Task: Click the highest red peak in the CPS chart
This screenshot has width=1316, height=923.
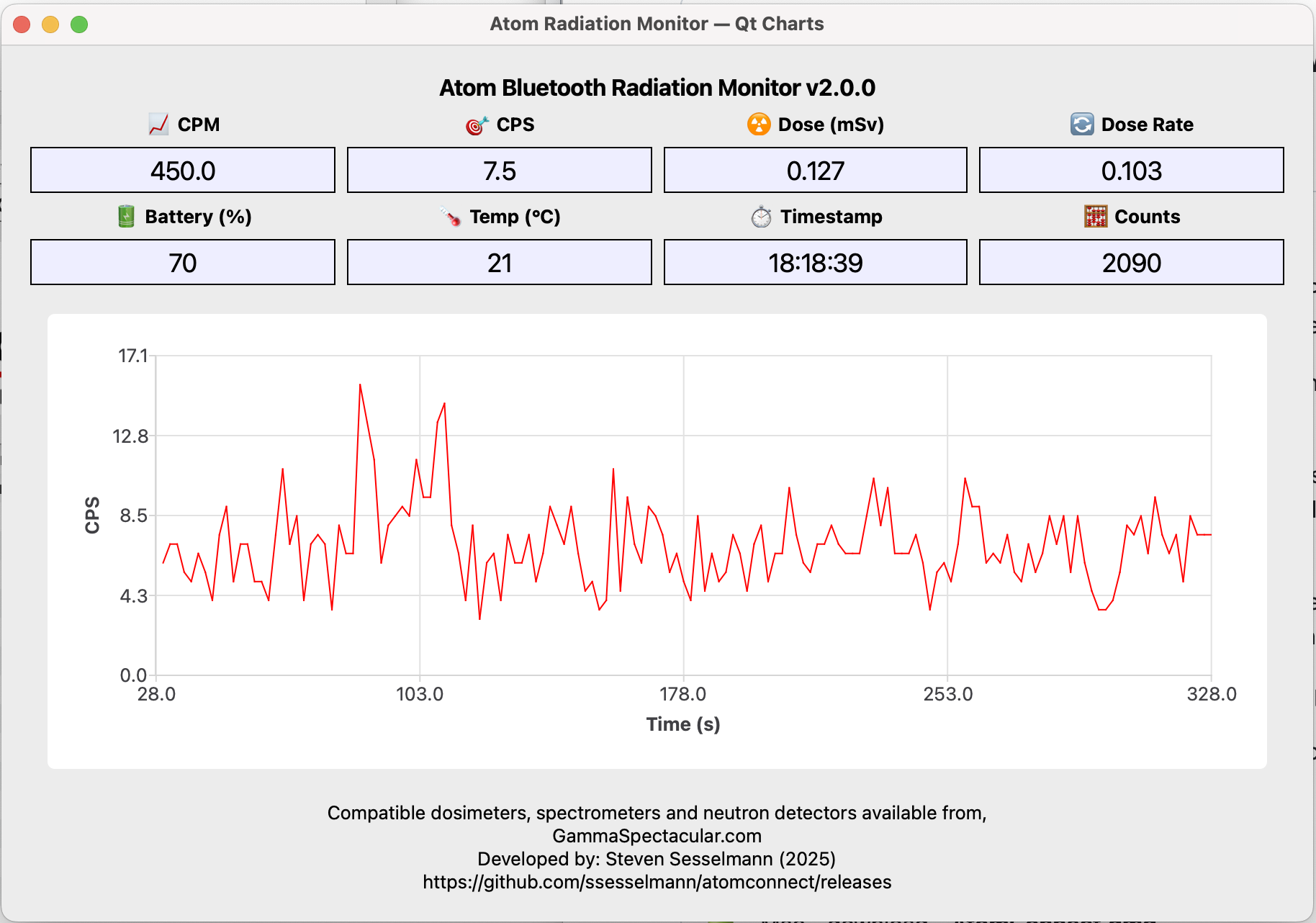Action: (360, 385)
